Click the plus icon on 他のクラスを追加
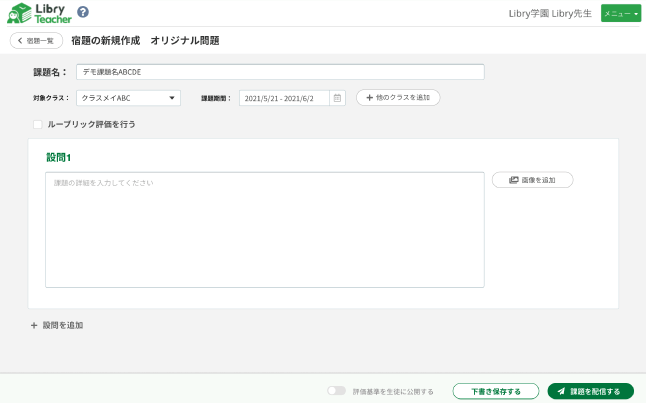The height and width of the screenshot is (403, 646). 369,98
